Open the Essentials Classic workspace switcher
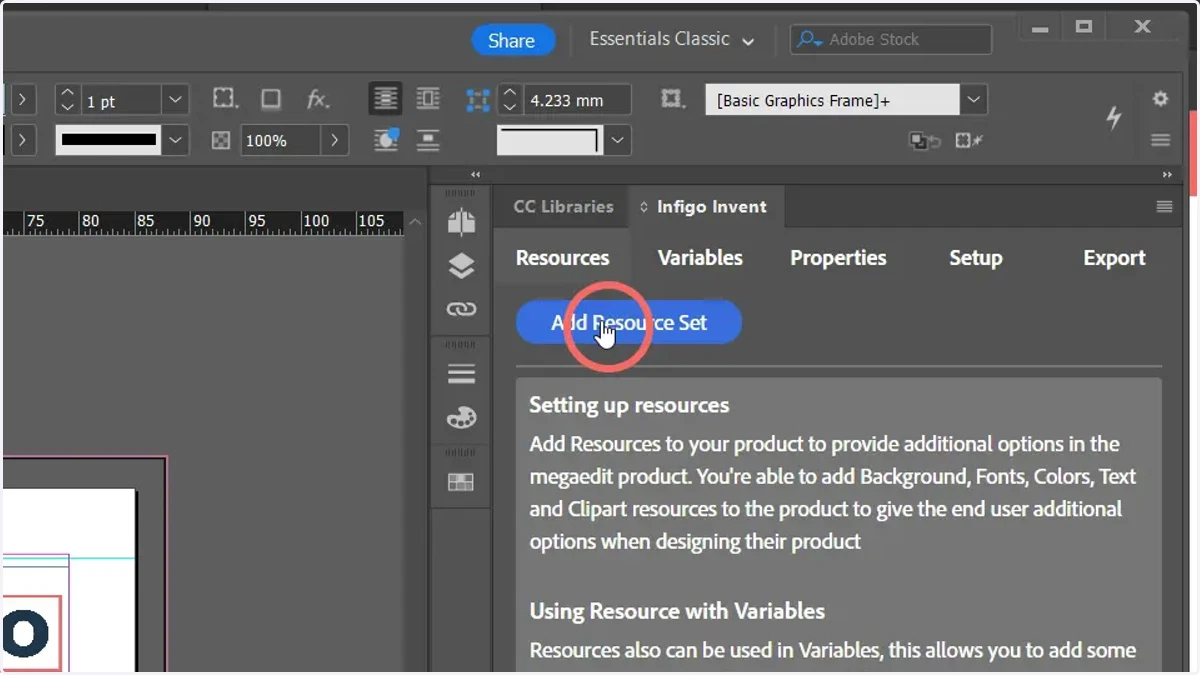Screen dimensions: 1200x675 pos(672,39)
